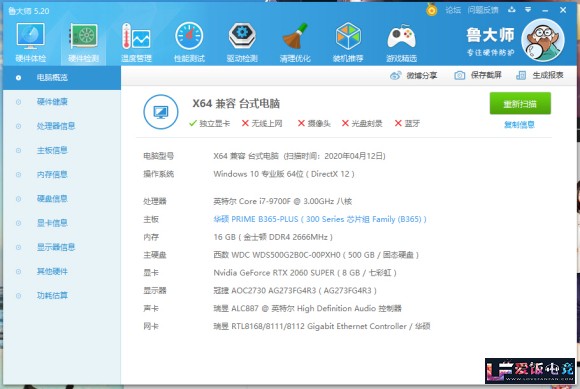The height and width of the screenshot is (389, 580).
Task: Click the Core i7-9700F processor value
Action: point(283,202)
